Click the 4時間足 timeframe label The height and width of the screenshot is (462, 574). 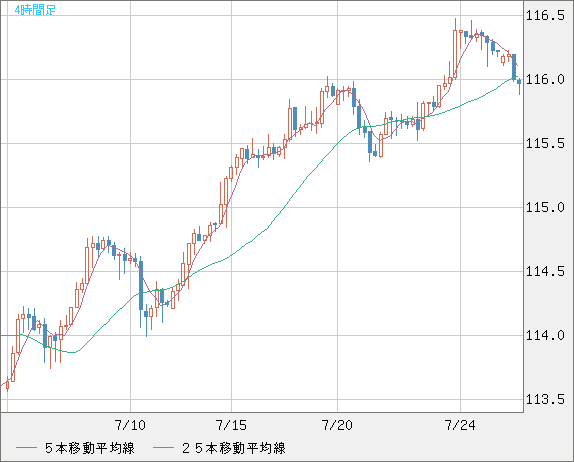(35, 10)
